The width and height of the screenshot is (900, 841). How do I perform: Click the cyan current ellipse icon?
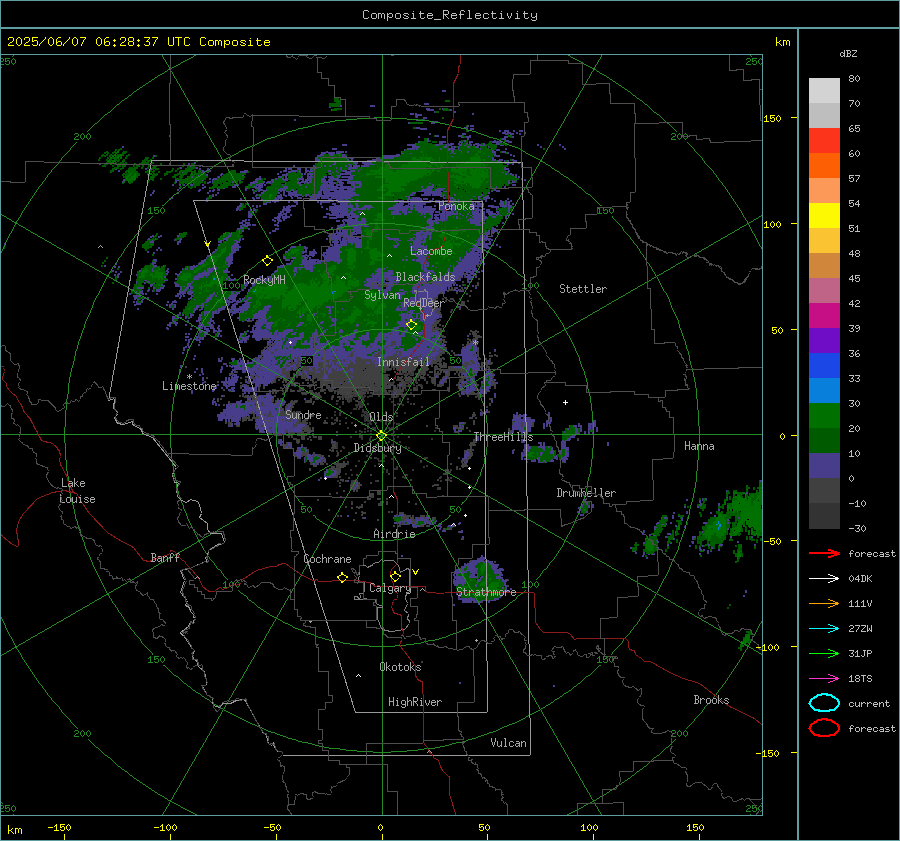824,703
